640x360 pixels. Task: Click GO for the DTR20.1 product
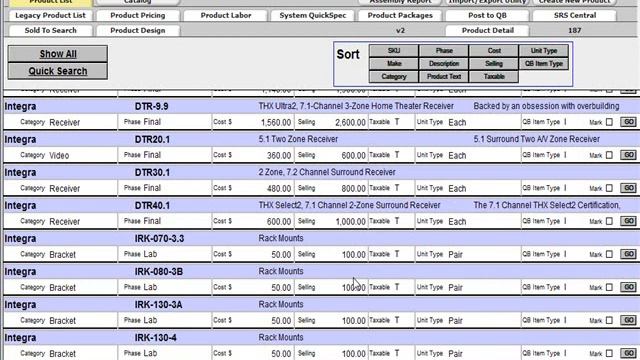click(629, 155)
